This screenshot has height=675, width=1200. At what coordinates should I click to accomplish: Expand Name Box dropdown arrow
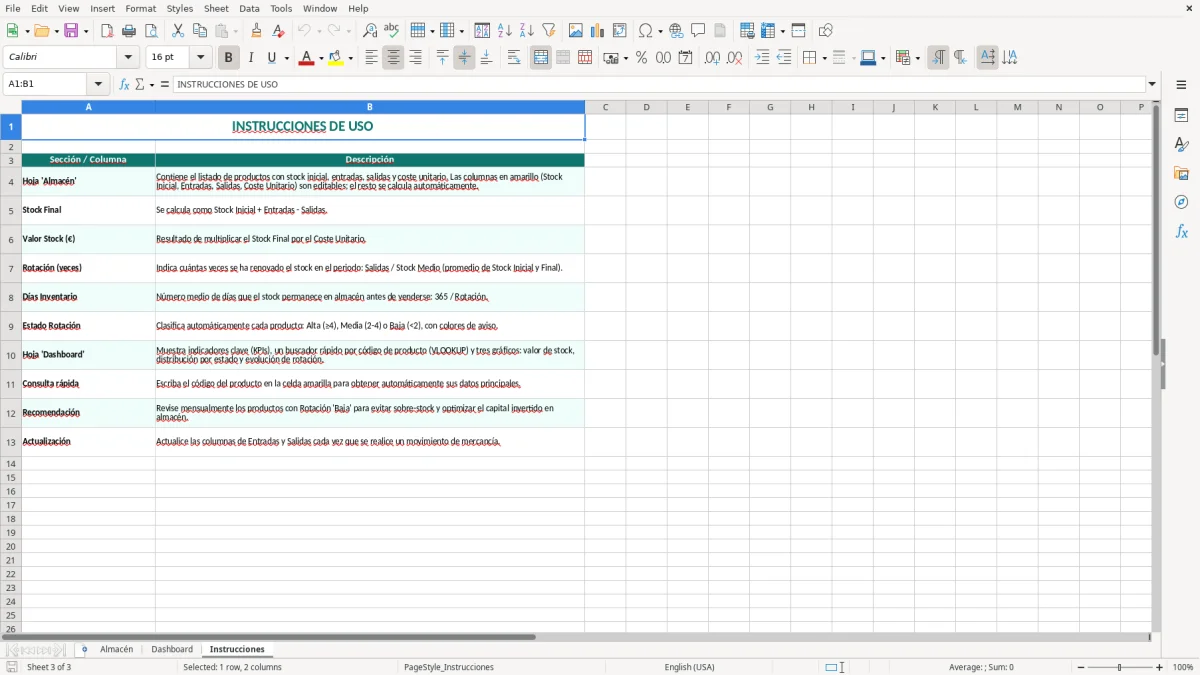pos(98,85)
